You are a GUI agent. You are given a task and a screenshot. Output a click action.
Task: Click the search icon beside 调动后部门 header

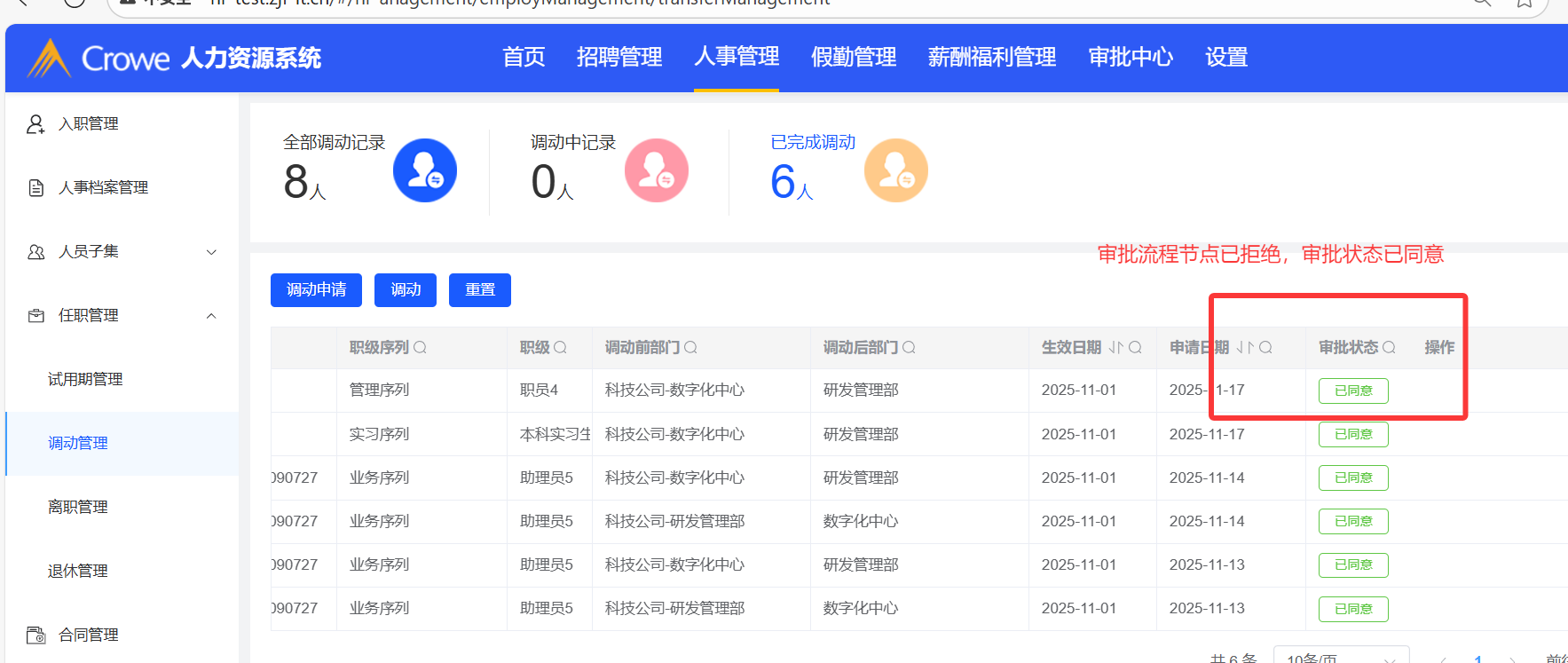pos(909,348)
